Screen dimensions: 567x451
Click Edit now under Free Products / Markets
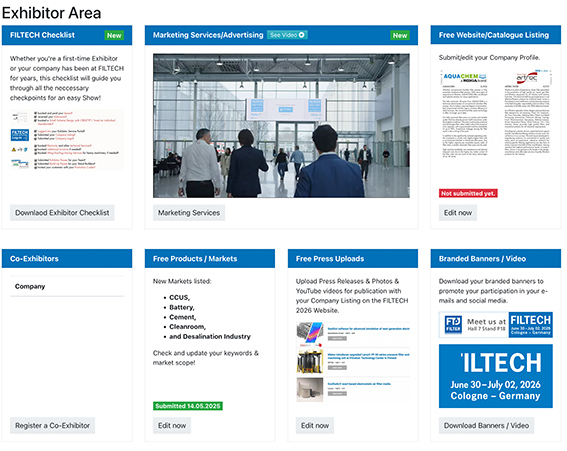(x=172, y=426)
